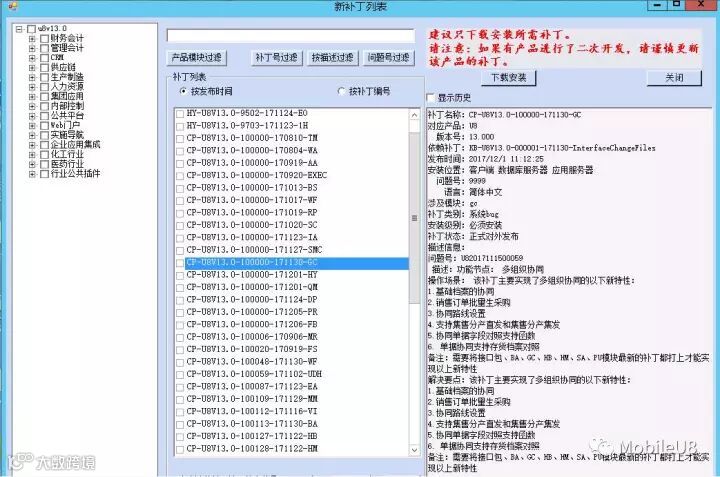Expand the 行业公共插件 tree node
Image resolution: width=720 pixels, height=477 pixels.
pyautogui.click(x=32, y=174)
